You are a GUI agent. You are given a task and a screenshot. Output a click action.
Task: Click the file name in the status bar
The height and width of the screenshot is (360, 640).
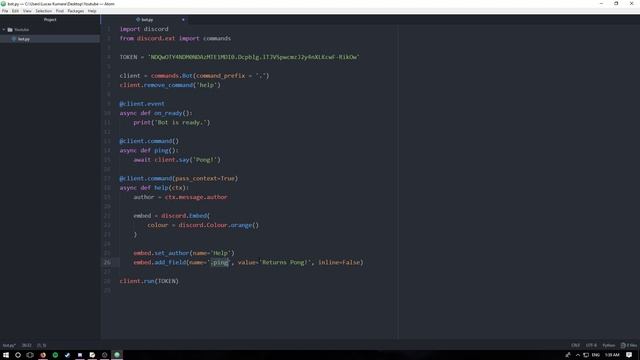[x=9, y=345]
